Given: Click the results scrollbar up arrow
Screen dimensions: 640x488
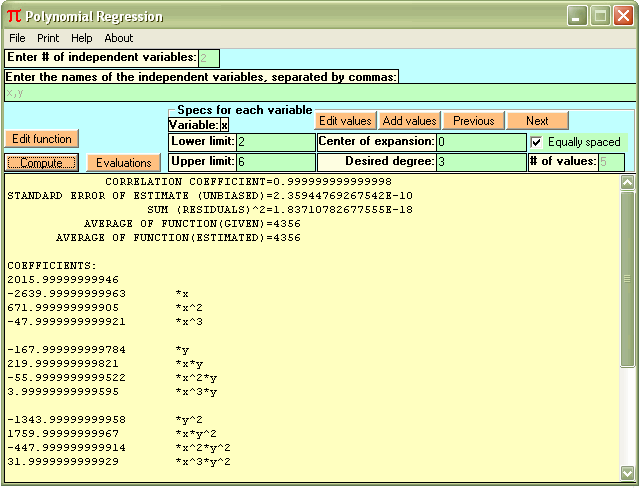Looking at the screenshot, I should coord(627,183).
